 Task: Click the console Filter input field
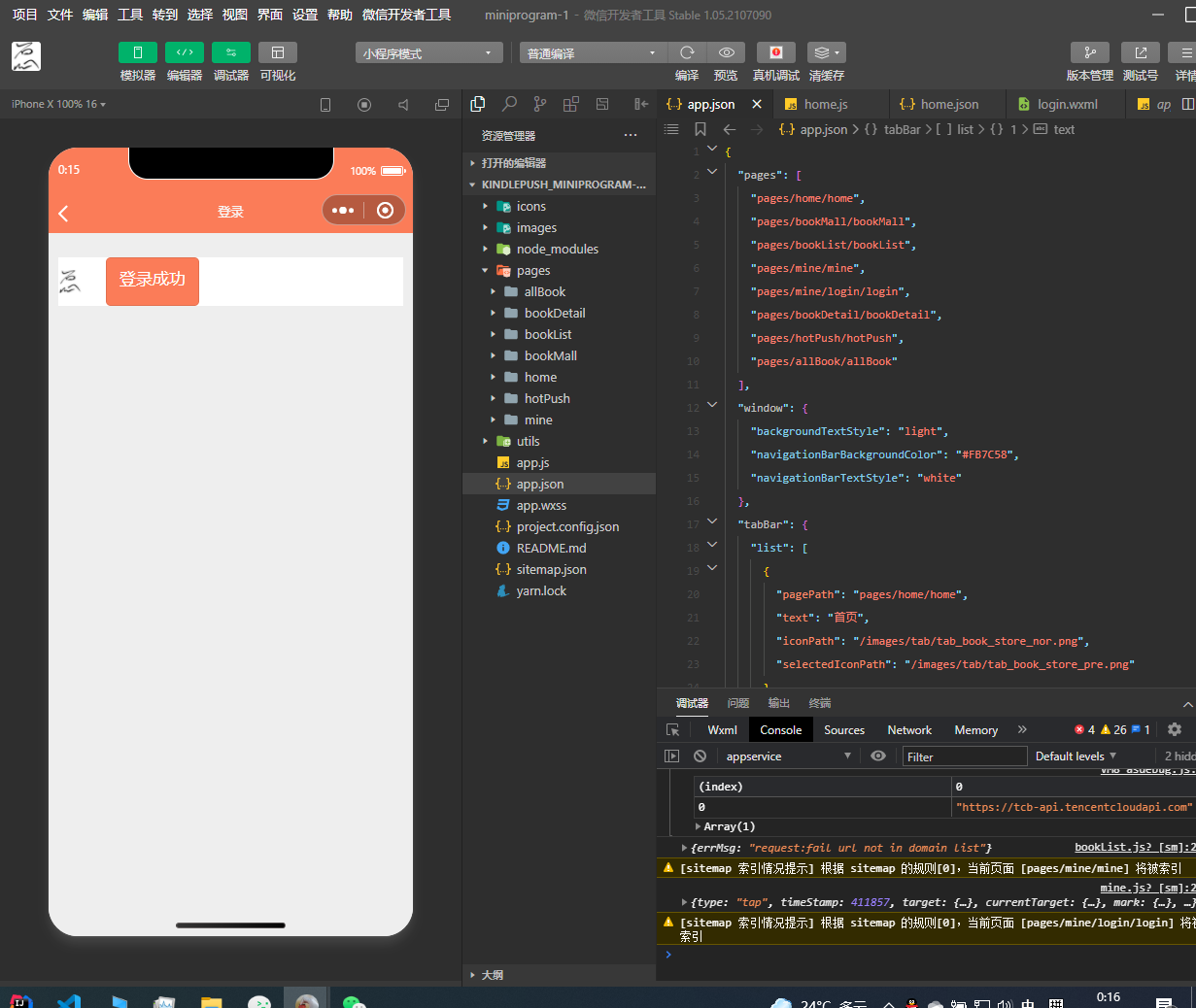tap(964, 756)
